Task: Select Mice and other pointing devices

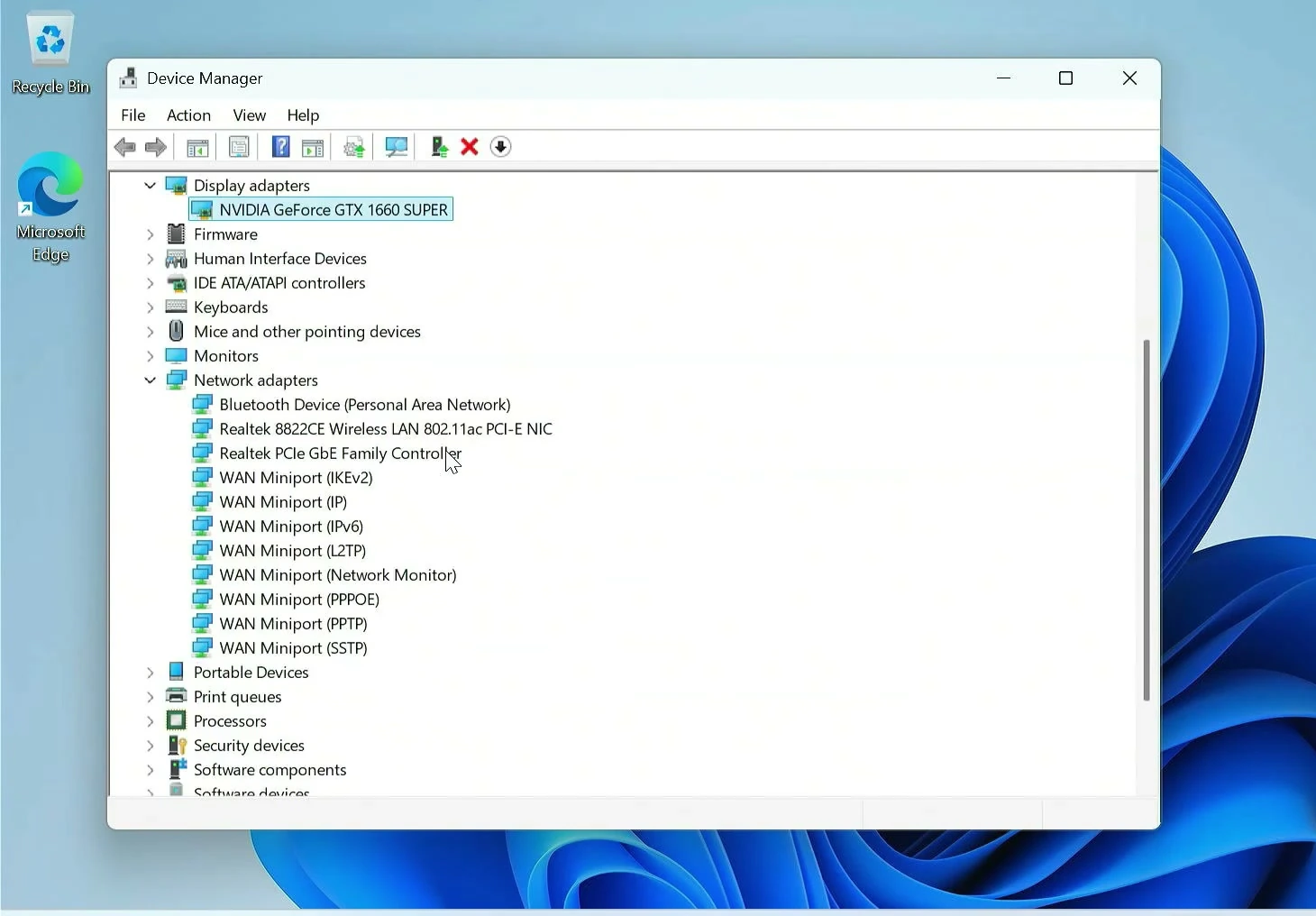Action: [x=307, y=332]
